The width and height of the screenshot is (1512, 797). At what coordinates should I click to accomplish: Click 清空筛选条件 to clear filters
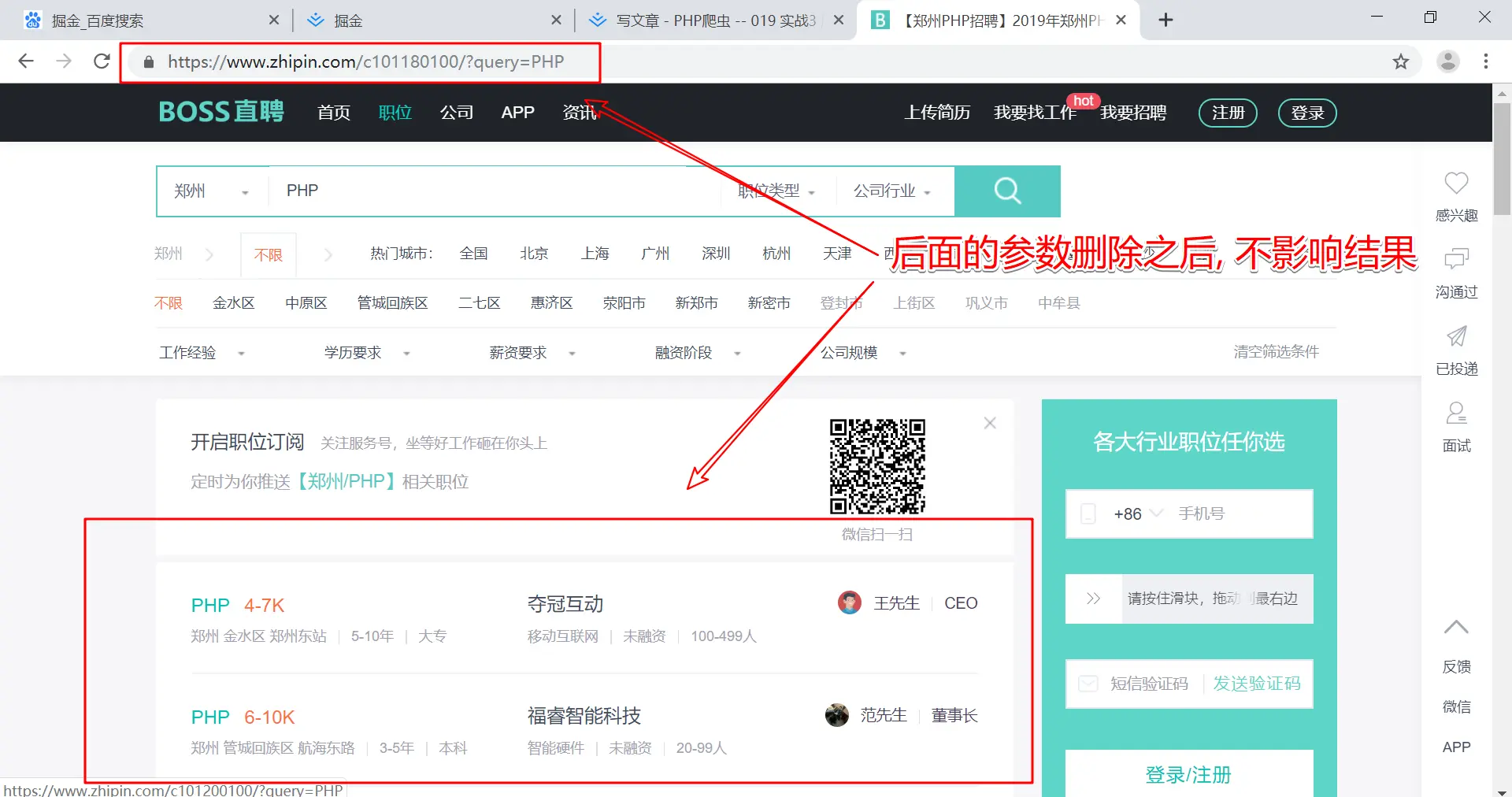click(x=1277, y=352)
